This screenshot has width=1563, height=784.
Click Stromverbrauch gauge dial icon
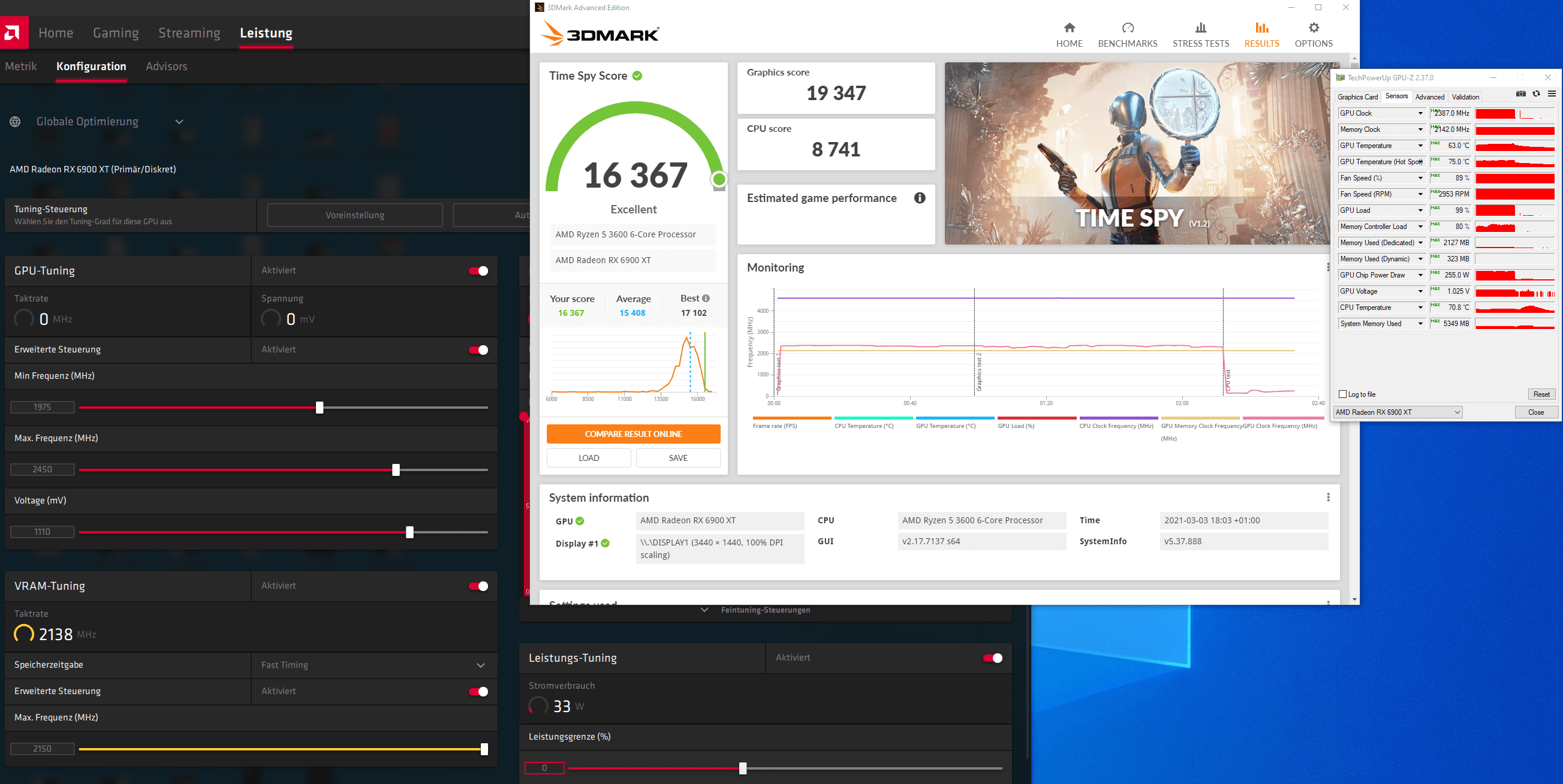(x=538, y=705)
